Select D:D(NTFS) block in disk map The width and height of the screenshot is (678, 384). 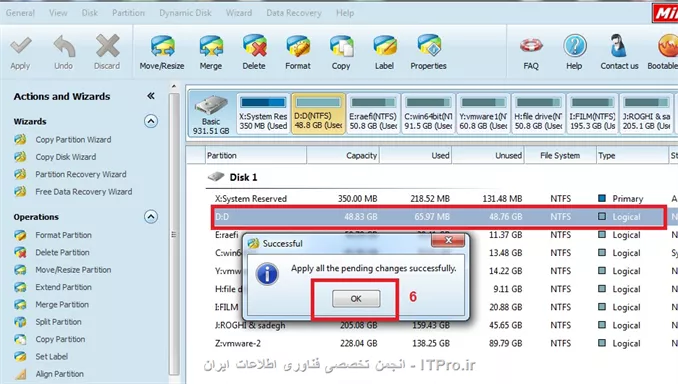click(x=318, y=115)
